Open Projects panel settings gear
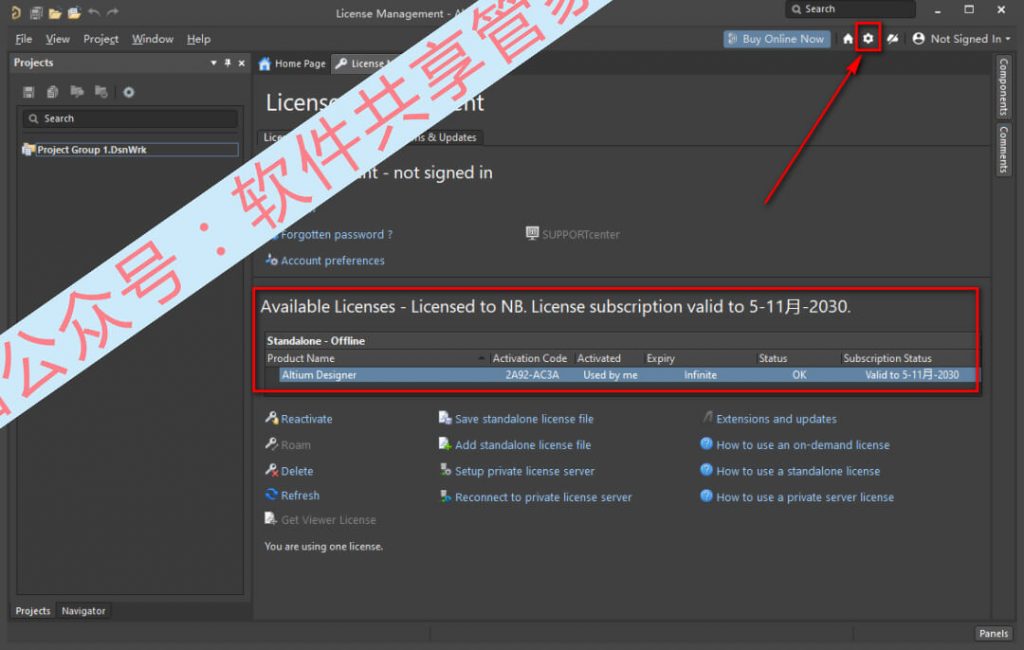 [x=129, y=92]
